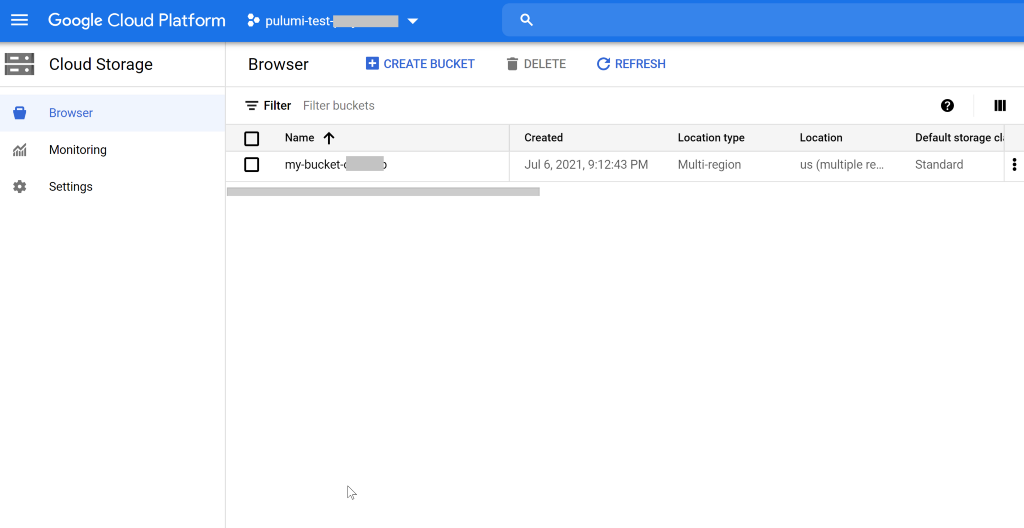Click the trash can icon
The height and width of the screenshot is (528, 1024).
click(512, 64)
